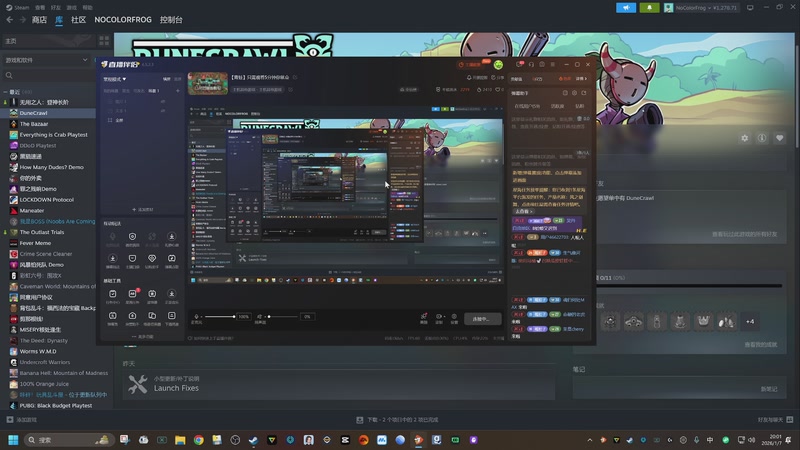
Task: Click the Steam Big Picture monitor icon
Action: point(749,8)
